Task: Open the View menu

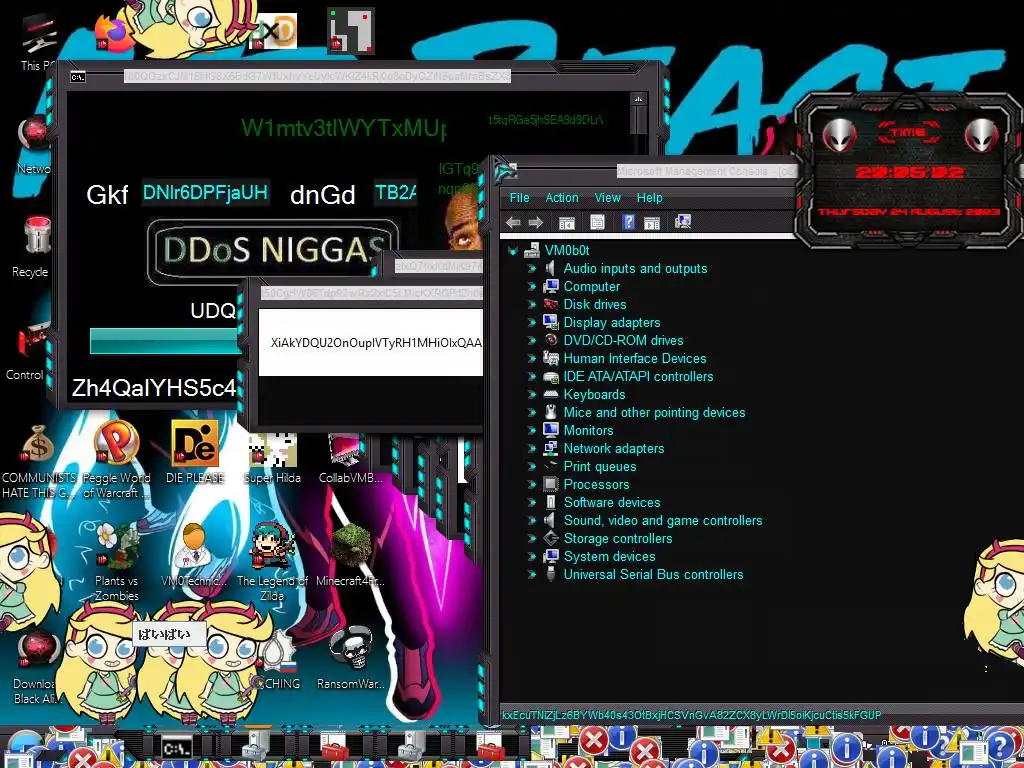Action: 607,198
